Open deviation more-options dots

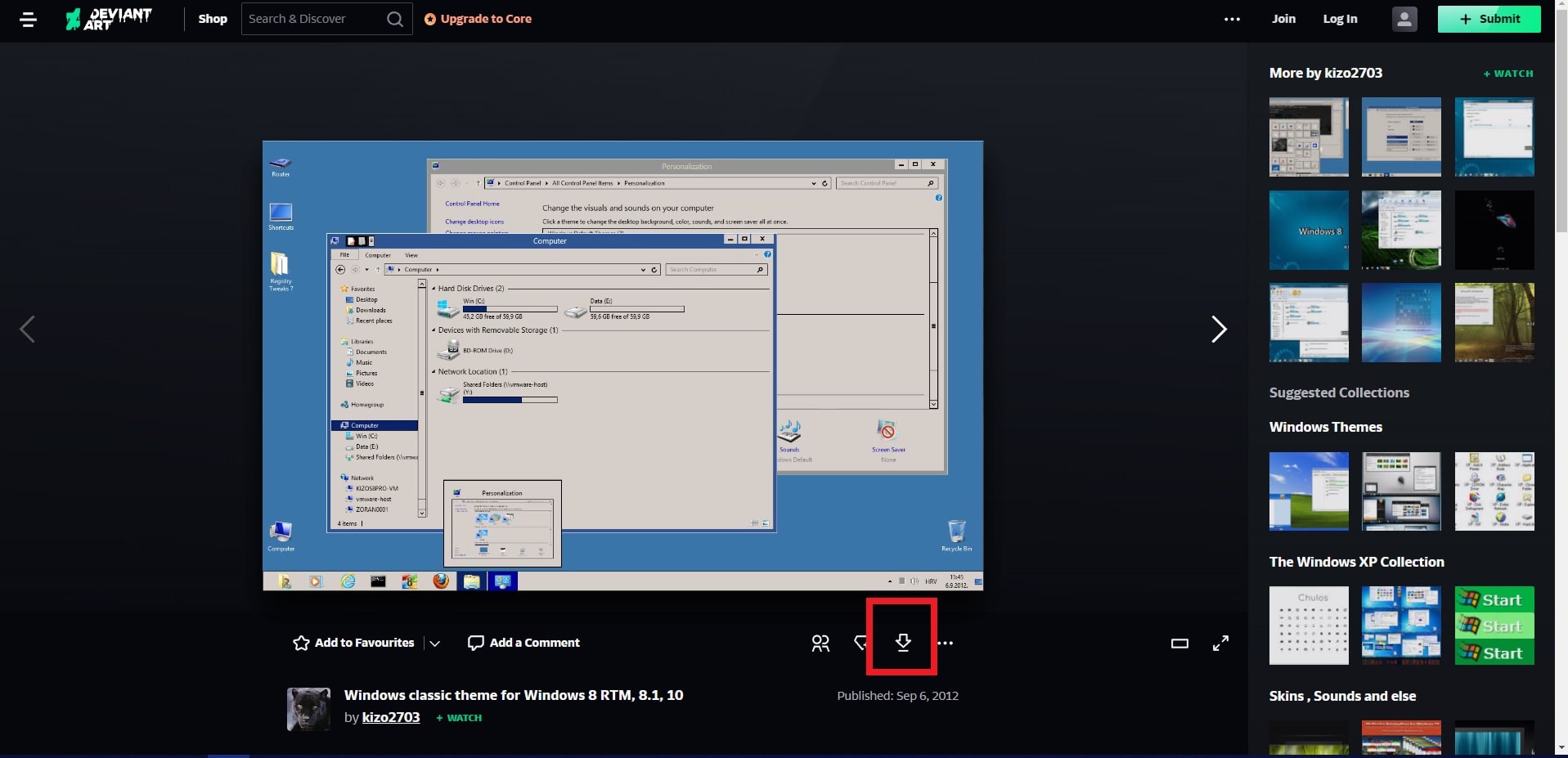click(x=946, y=643)
